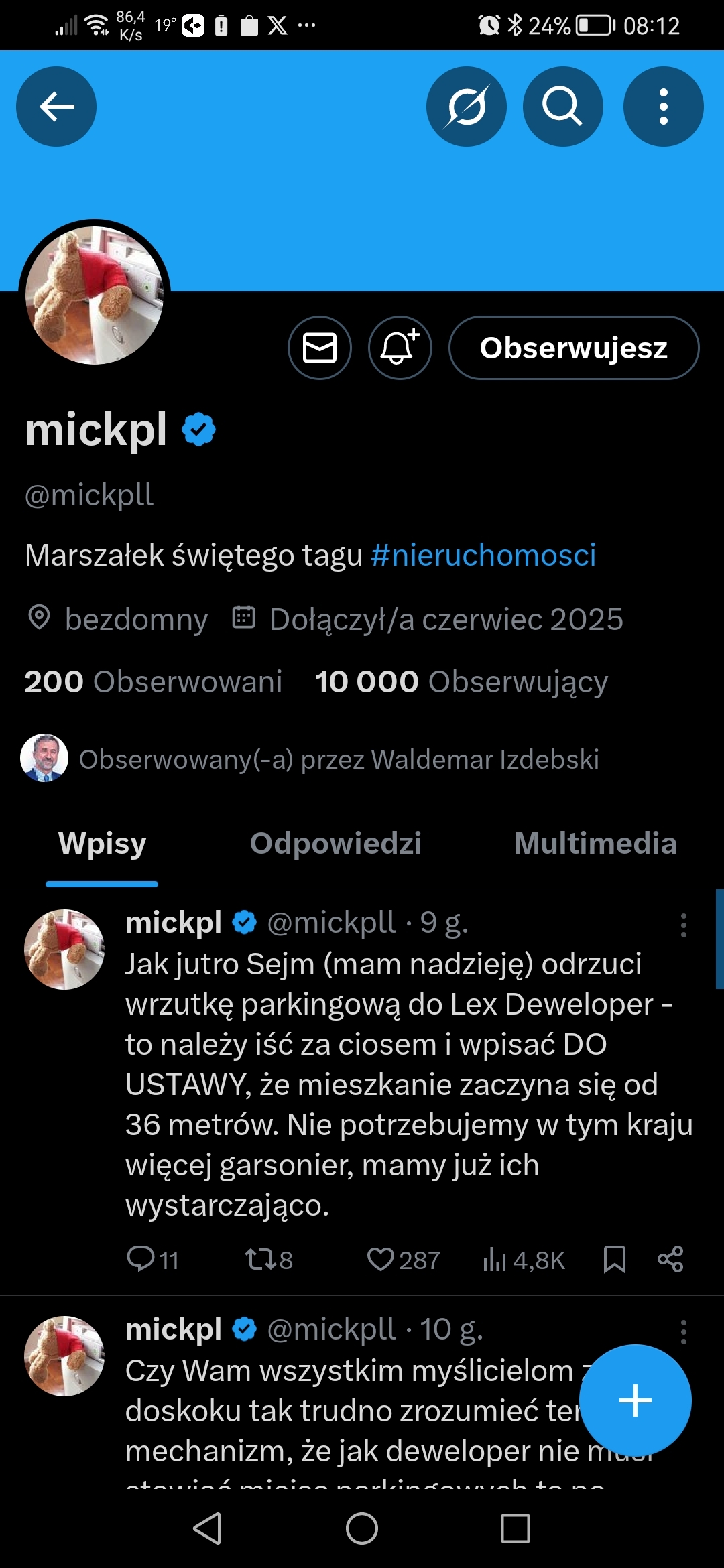Image resolution: width=724 pixels, height=1568 pixels.
Task: Open the profile overflow menu in header
Action: click(x=663, y=107)
